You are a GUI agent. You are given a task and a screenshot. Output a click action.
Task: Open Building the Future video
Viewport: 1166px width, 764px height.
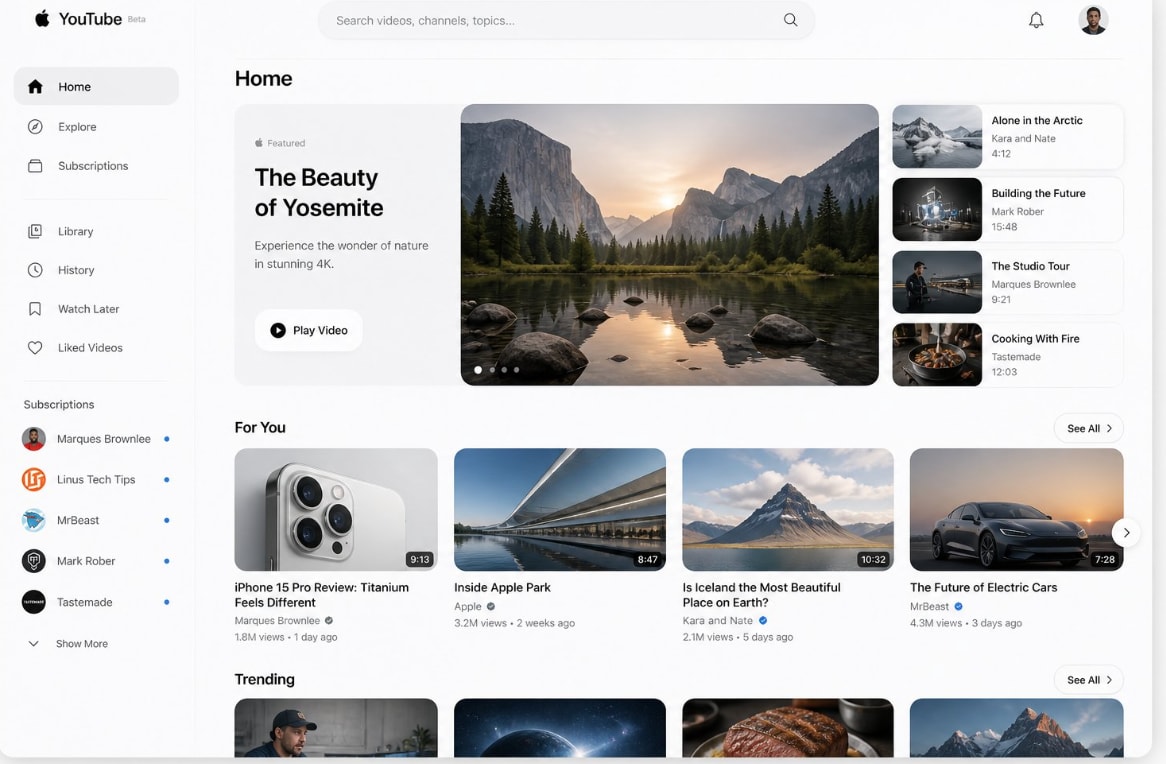pos(1008,210)
